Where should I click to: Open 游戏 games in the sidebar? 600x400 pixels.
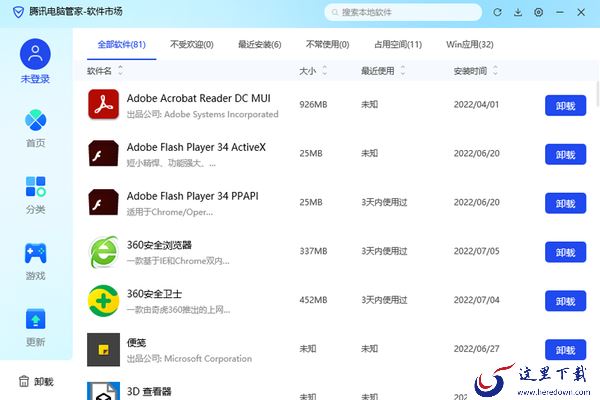[x=35, y=261]
